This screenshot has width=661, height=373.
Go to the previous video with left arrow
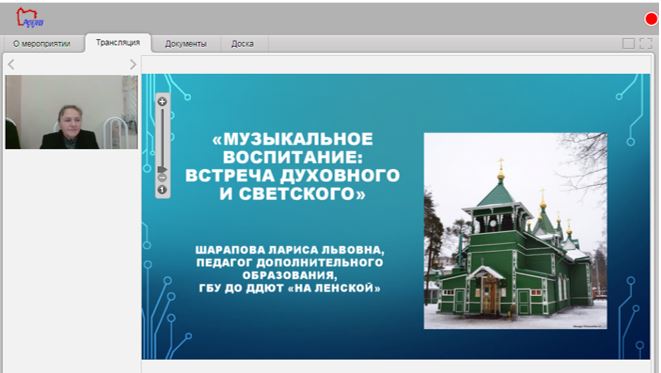(x=11, y=64)
